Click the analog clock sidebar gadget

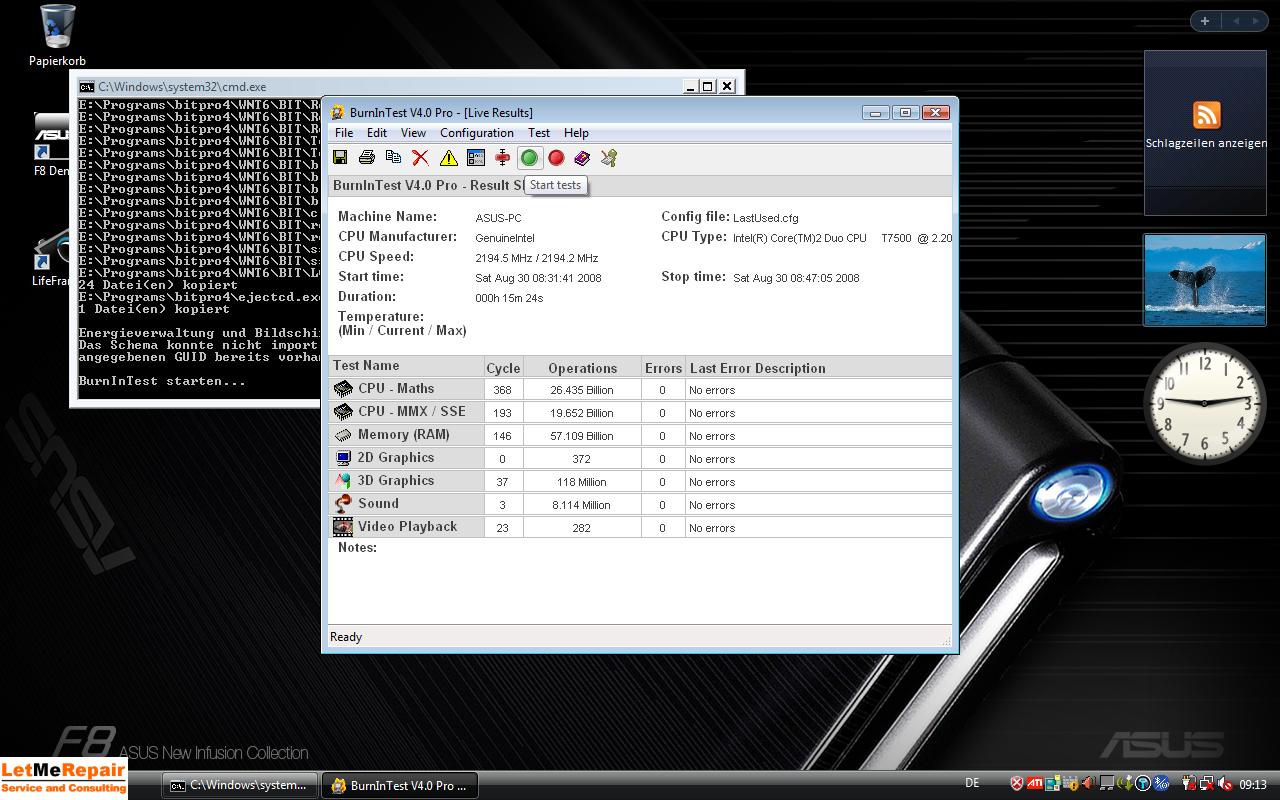click(1205, 403)
